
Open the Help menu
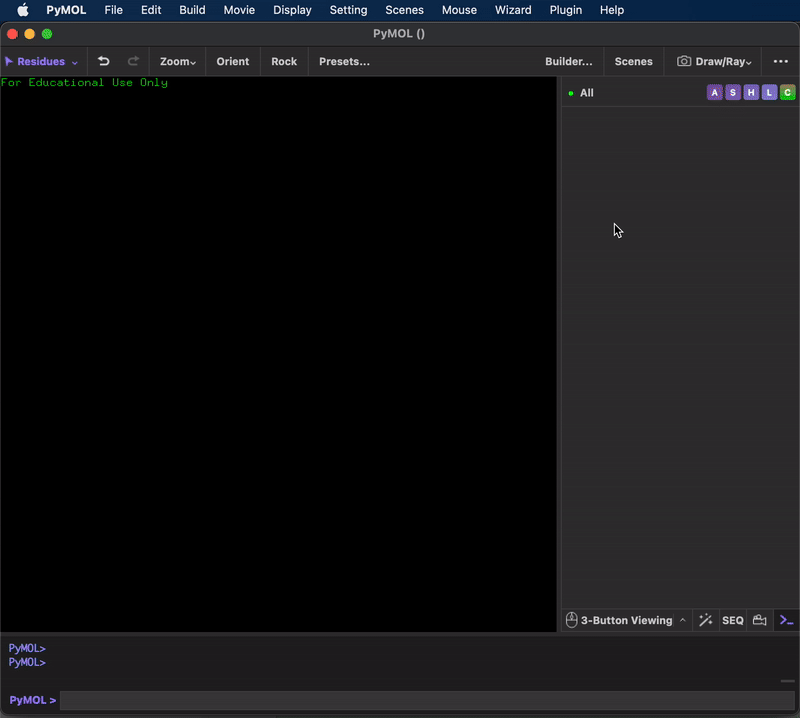pyautogui.click(x=612, y=10)
